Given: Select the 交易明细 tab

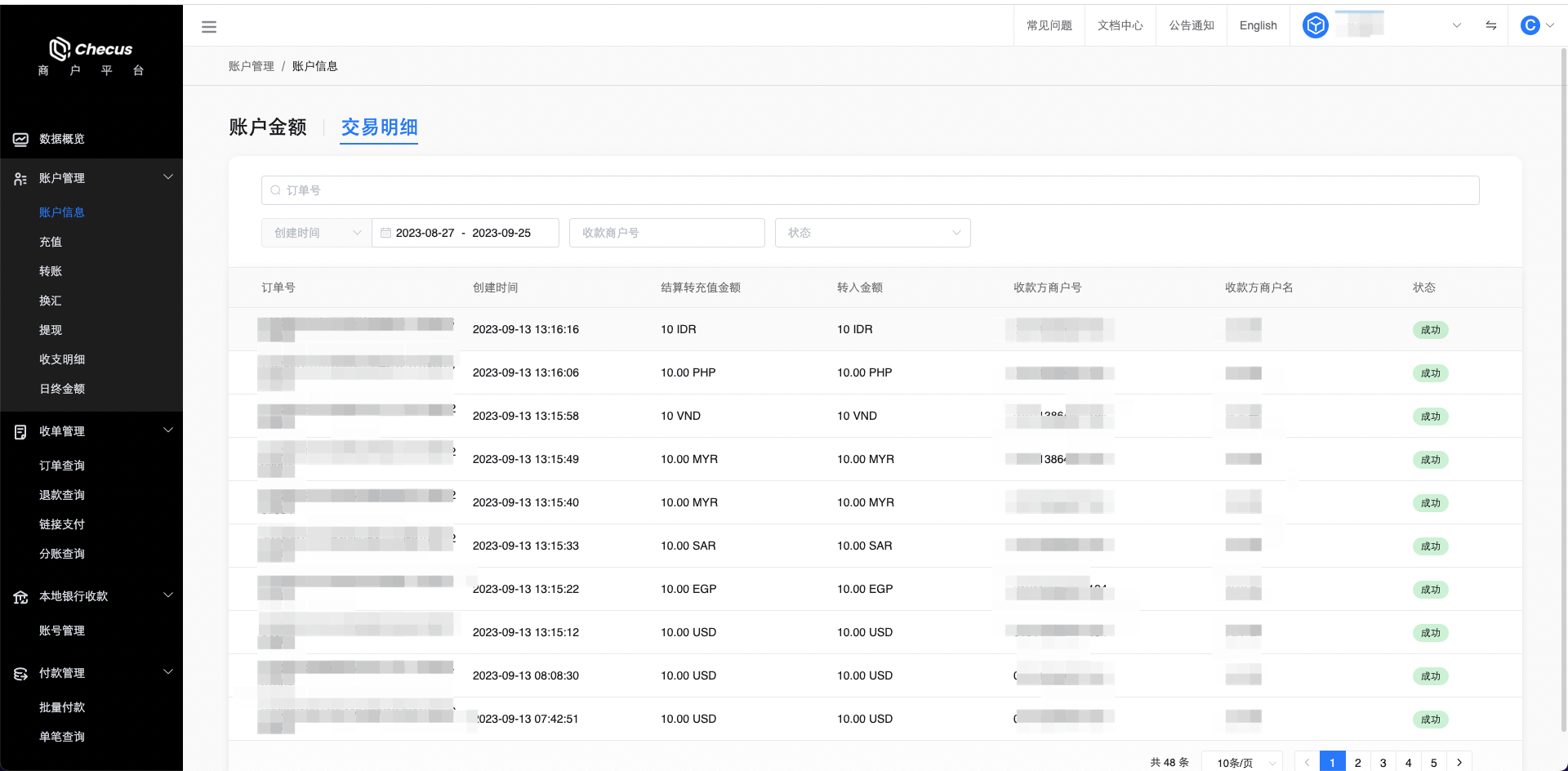Looking at the screenshot, I should [x=379, y=127].
